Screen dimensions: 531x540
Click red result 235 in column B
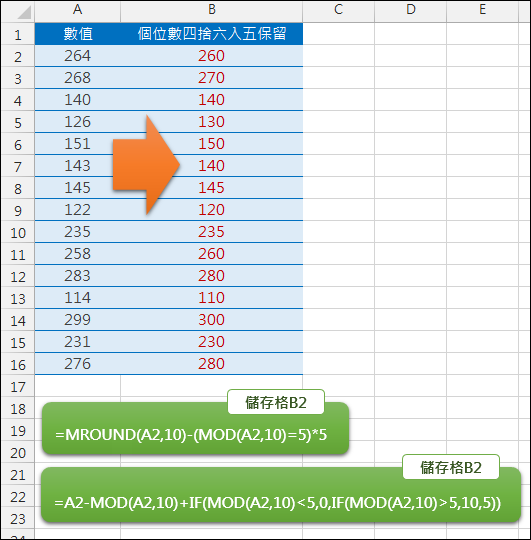click(x=211, y=232)
